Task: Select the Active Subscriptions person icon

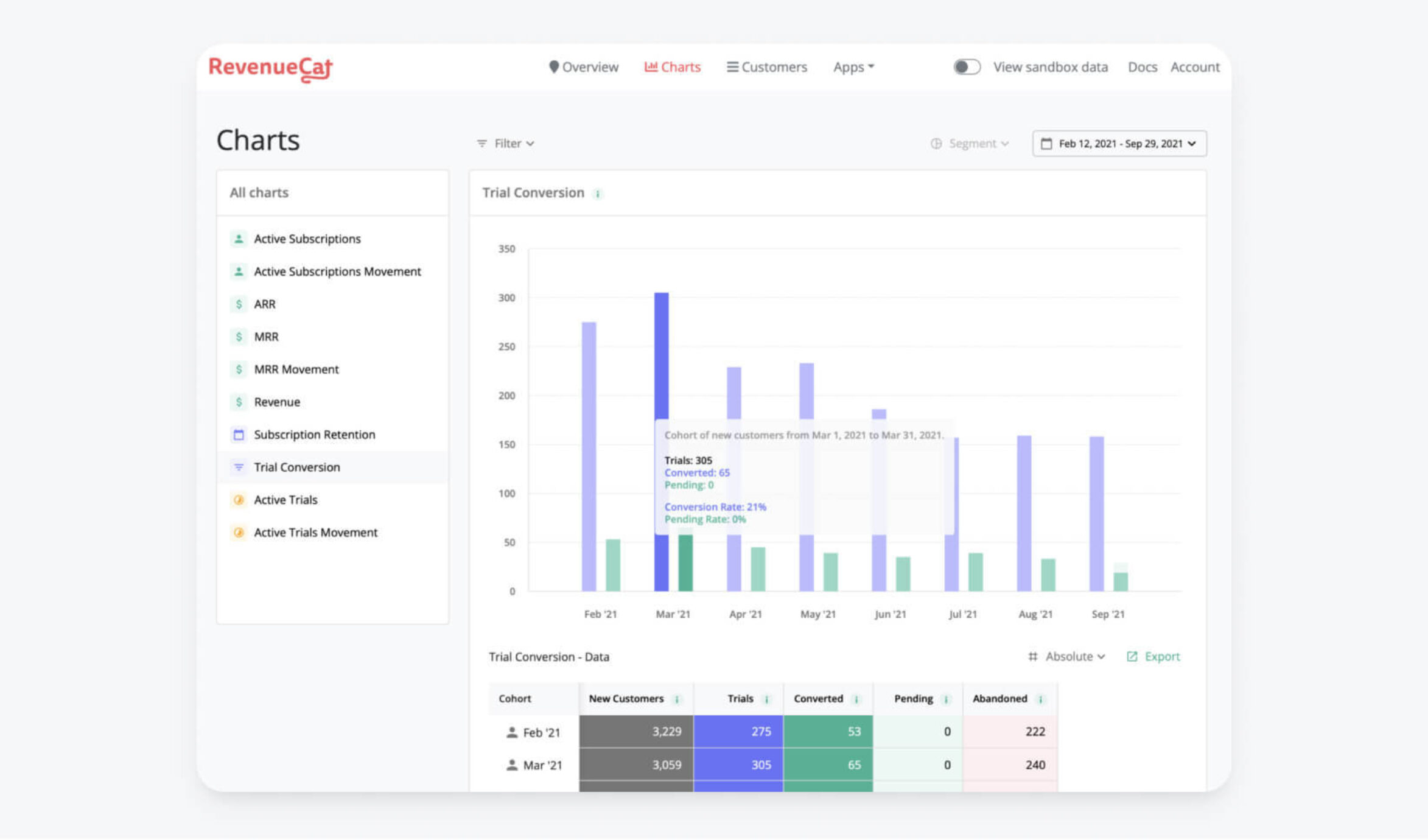Action: [238, 239]
